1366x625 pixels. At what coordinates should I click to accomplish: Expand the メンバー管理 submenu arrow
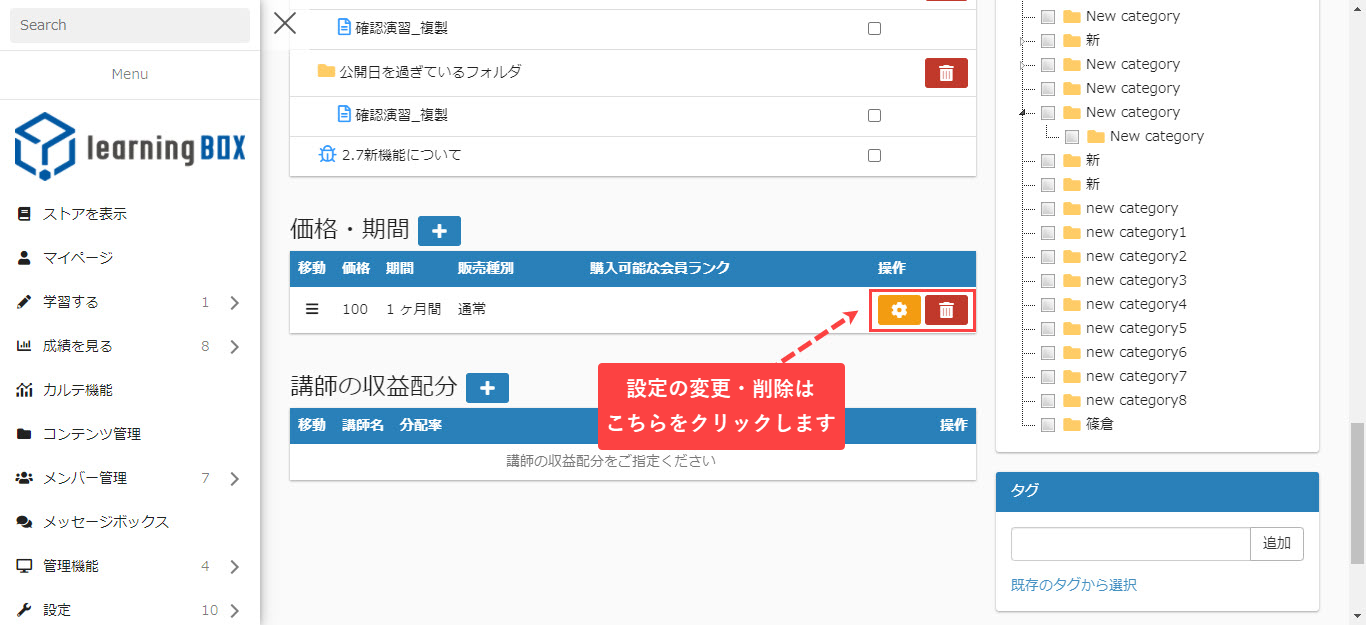(x=235, y=479)
